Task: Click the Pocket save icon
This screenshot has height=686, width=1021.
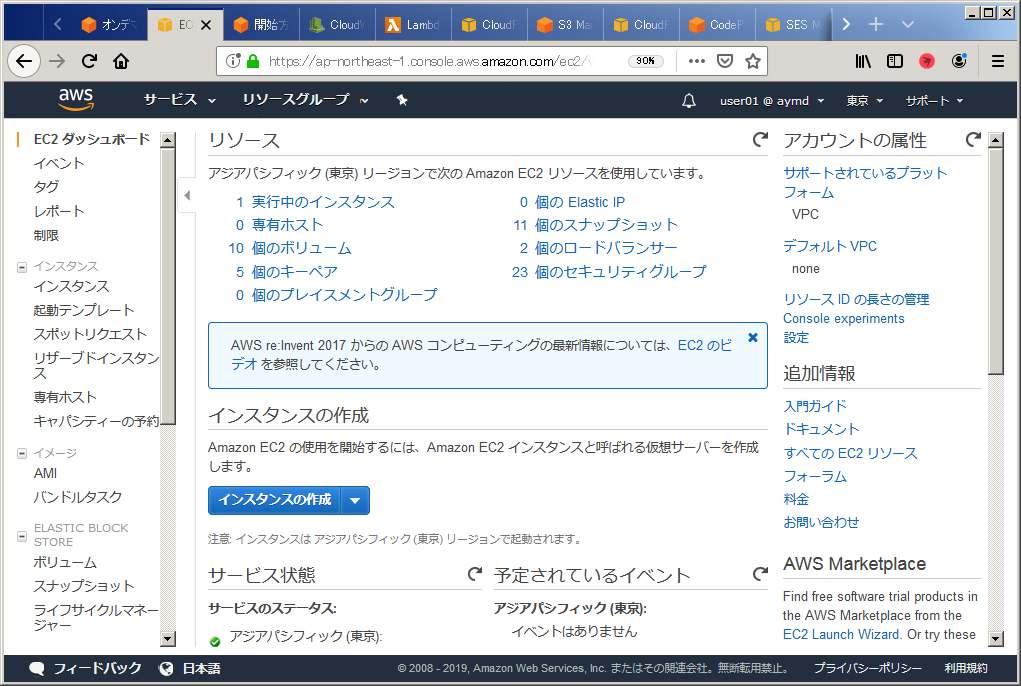Action: click(x=725, y=61)
